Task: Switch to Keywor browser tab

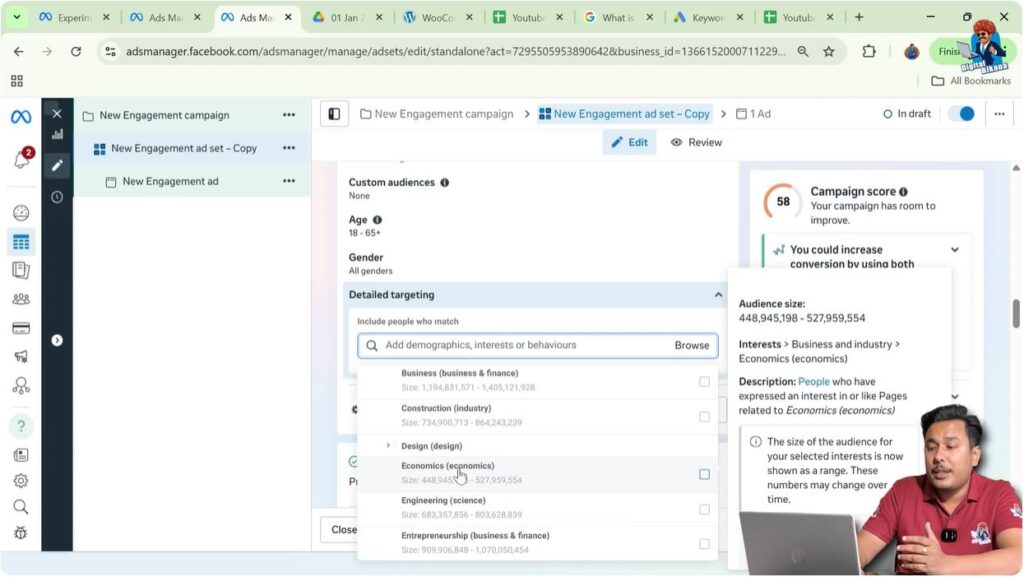Action: 708,18
